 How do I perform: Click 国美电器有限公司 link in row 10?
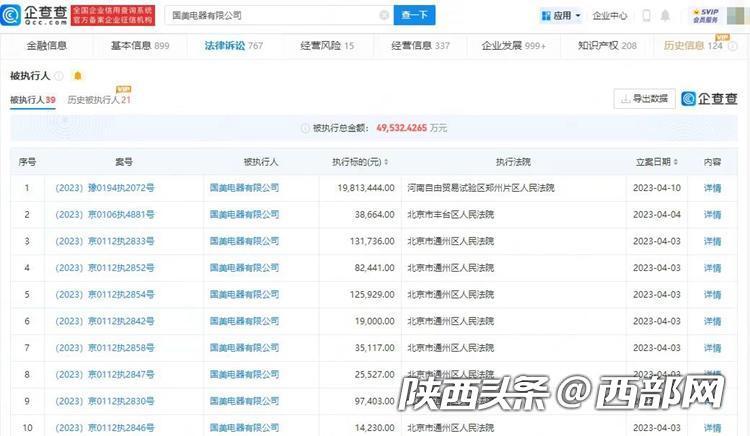click(244, 428)
